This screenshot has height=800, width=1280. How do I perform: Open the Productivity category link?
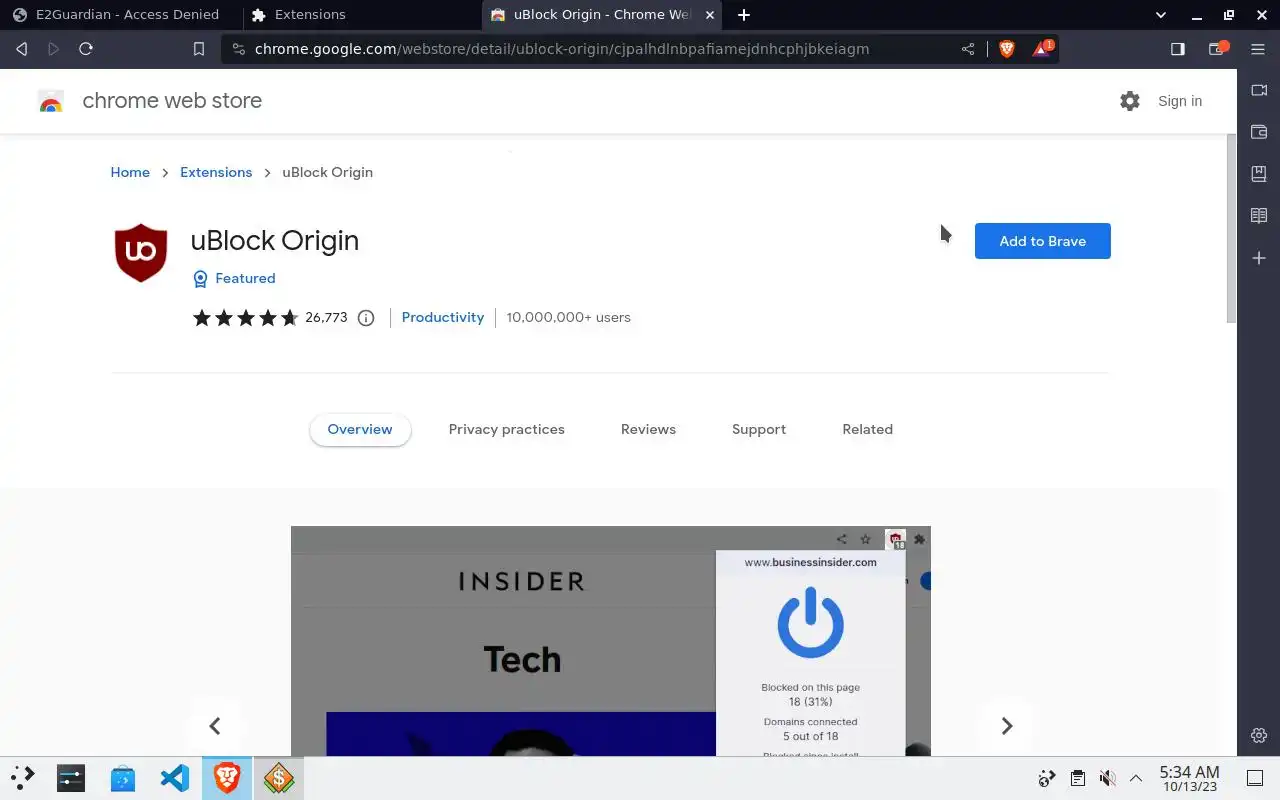coord(443,317)
